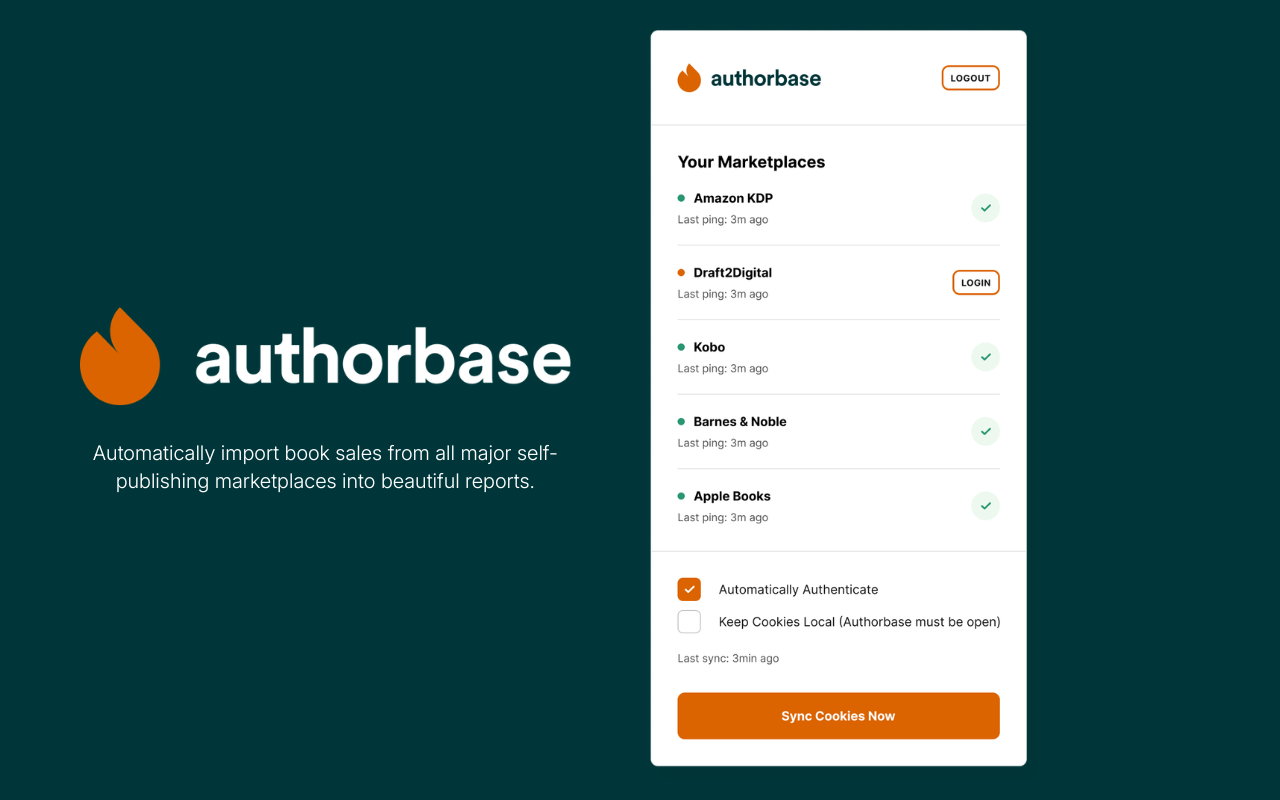Click the Last ping text under Apple Books
This screenshot has height=800, width=1280.
723,518
